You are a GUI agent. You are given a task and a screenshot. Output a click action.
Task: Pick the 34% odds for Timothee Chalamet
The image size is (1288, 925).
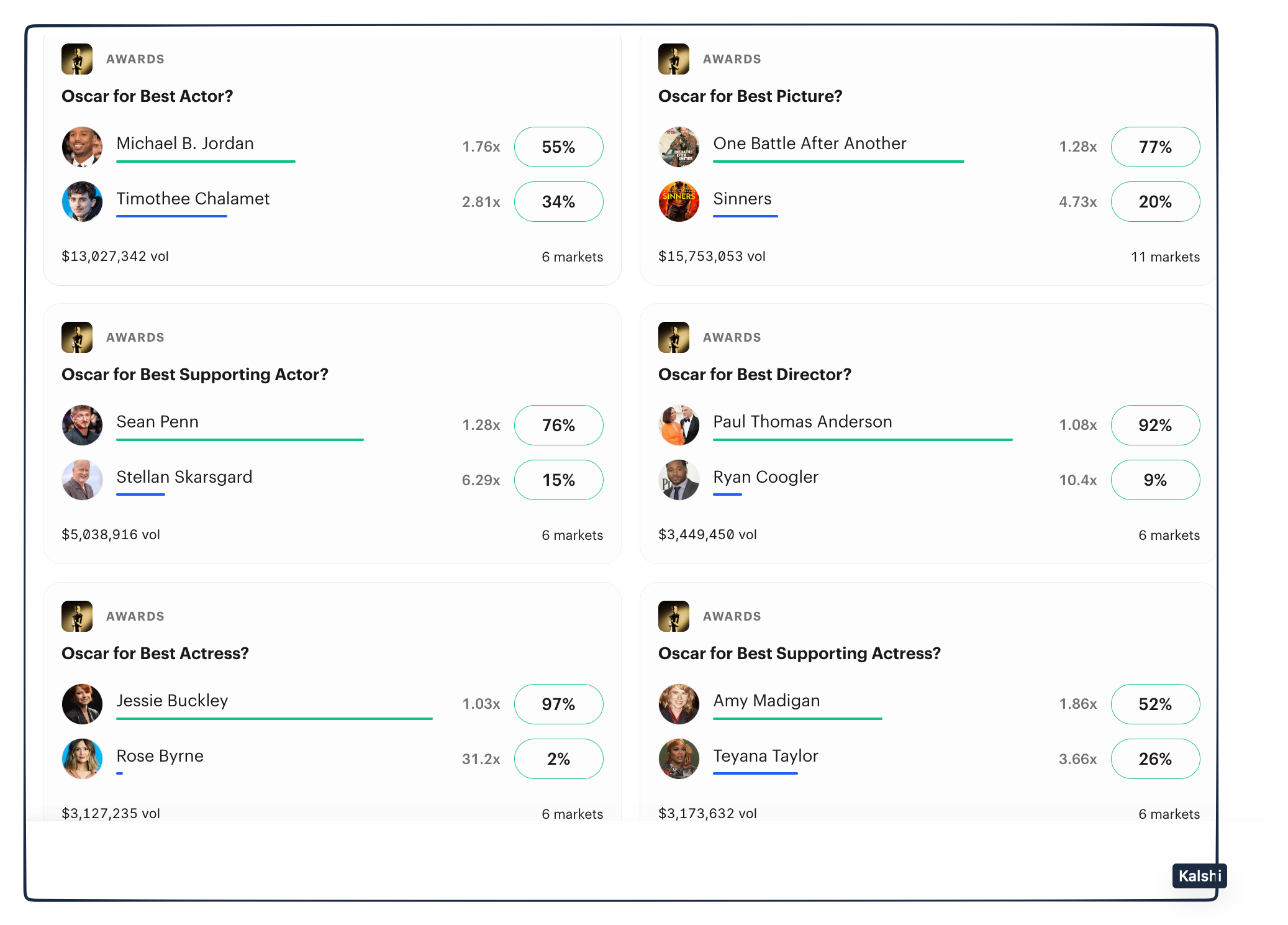(x=558, y=202)
